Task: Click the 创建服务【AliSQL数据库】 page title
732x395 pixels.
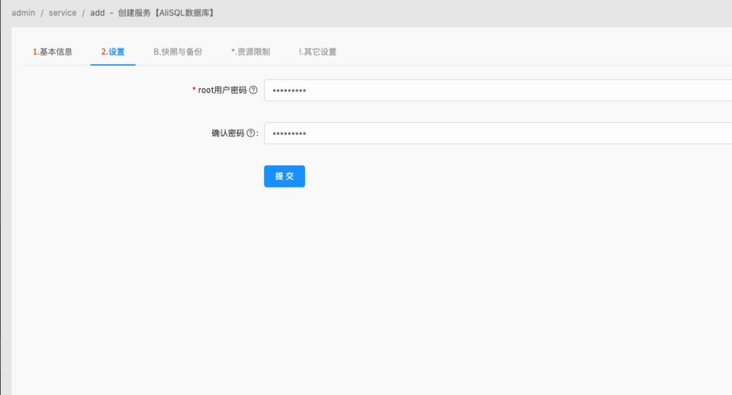Action: 167,13
